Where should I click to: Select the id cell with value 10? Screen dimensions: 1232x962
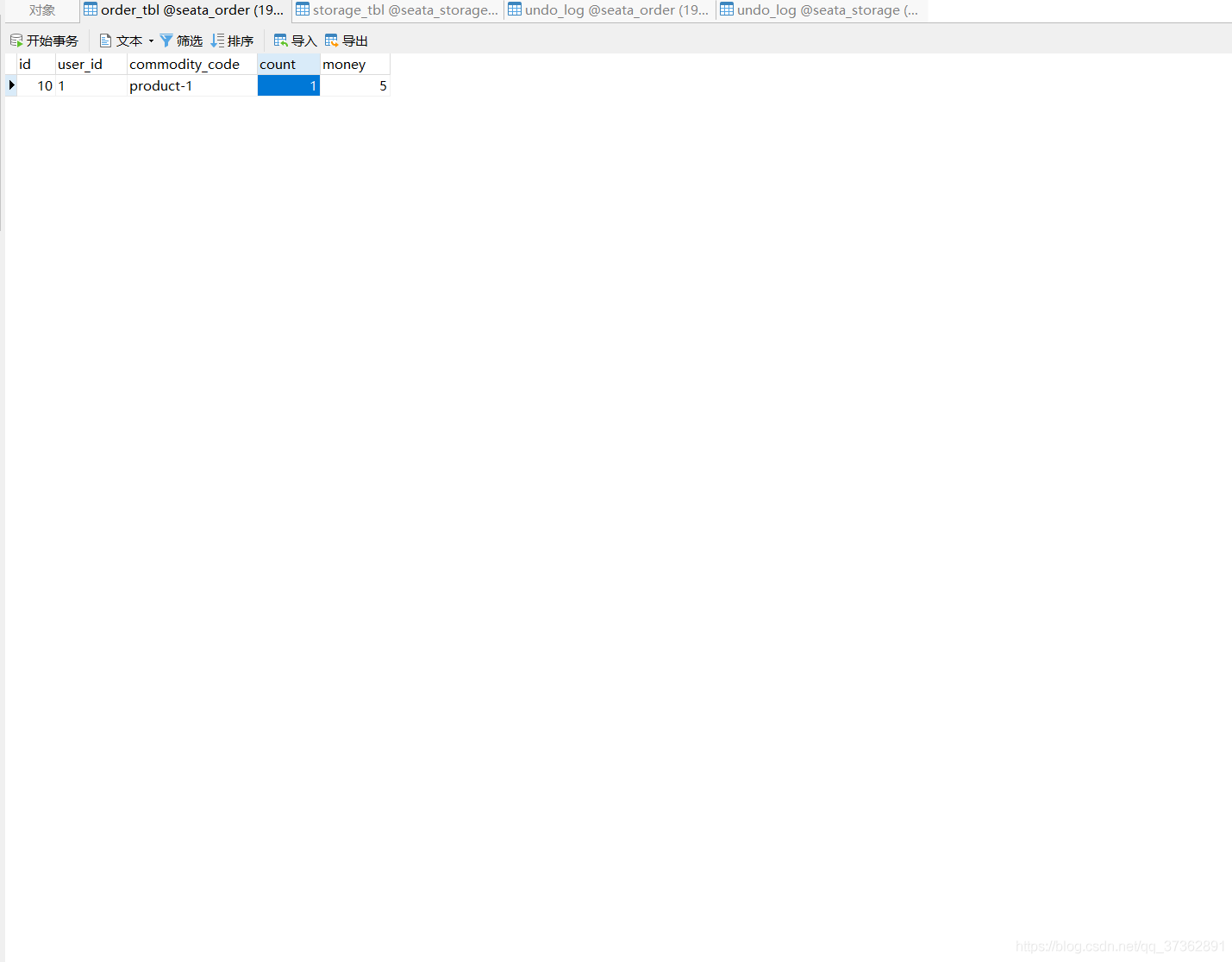(x=36, y=85)
